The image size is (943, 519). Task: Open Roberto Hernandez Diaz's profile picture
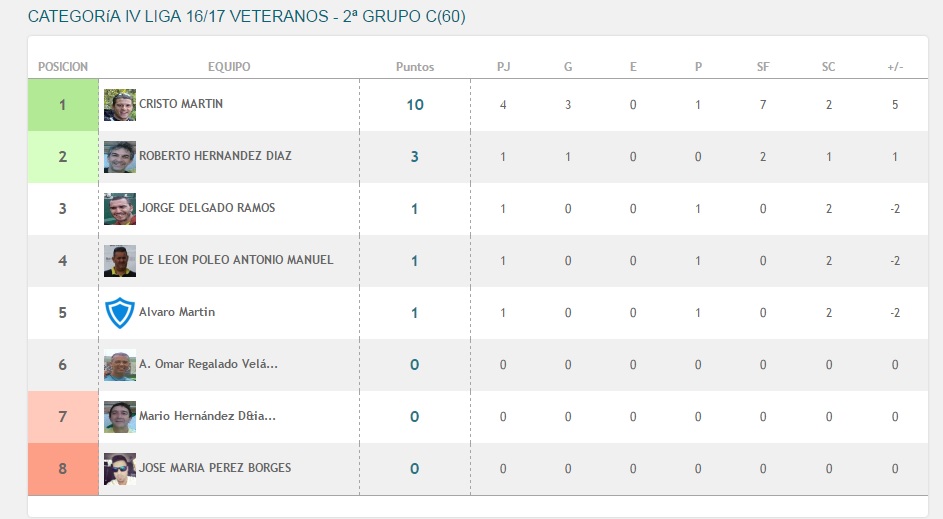tap(120, 156)
